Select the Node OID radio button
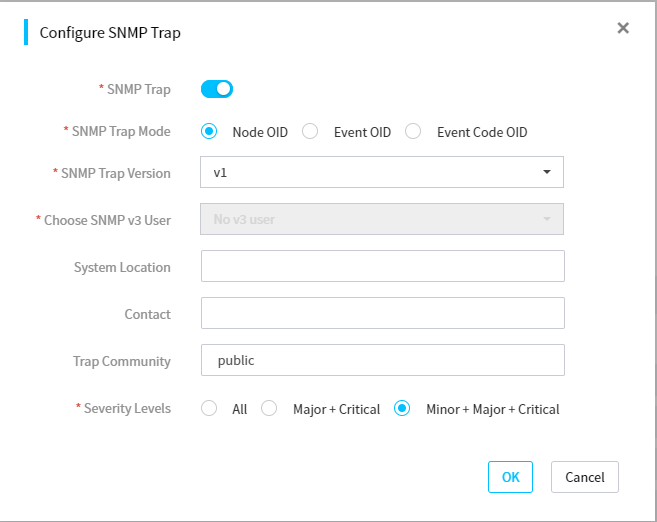 point(209,131)
